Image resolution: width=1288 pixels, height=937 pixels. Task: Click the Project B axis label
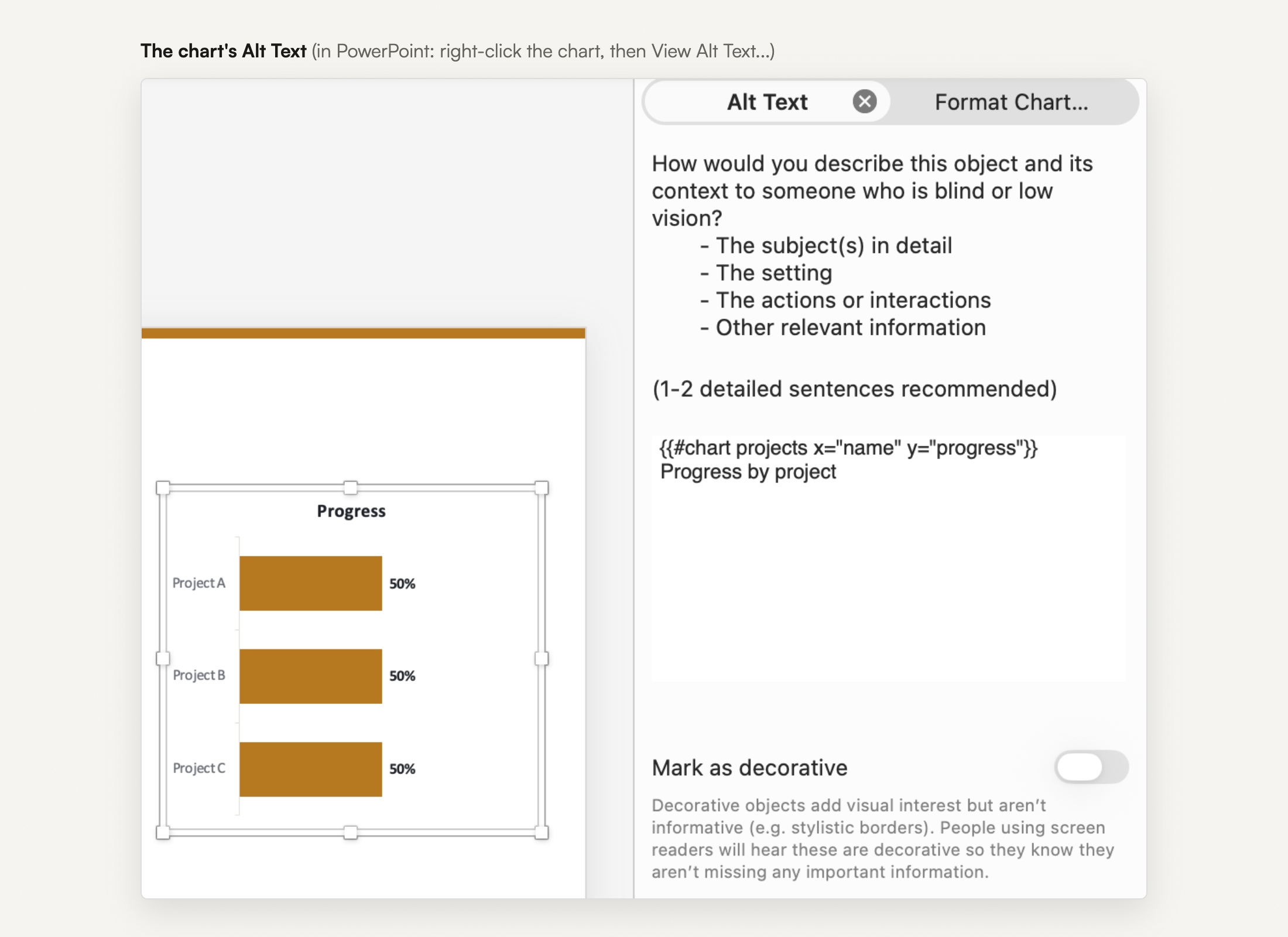[198, 675]
